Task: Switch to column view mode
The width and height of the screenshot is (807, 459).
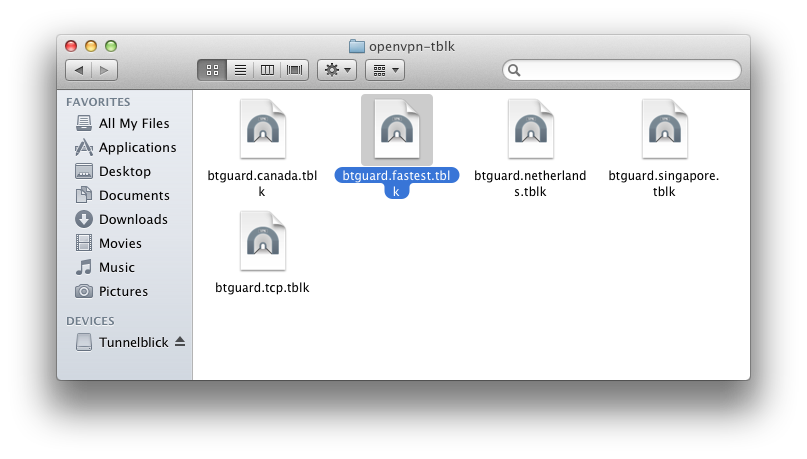Action: [x=267, y=70]
